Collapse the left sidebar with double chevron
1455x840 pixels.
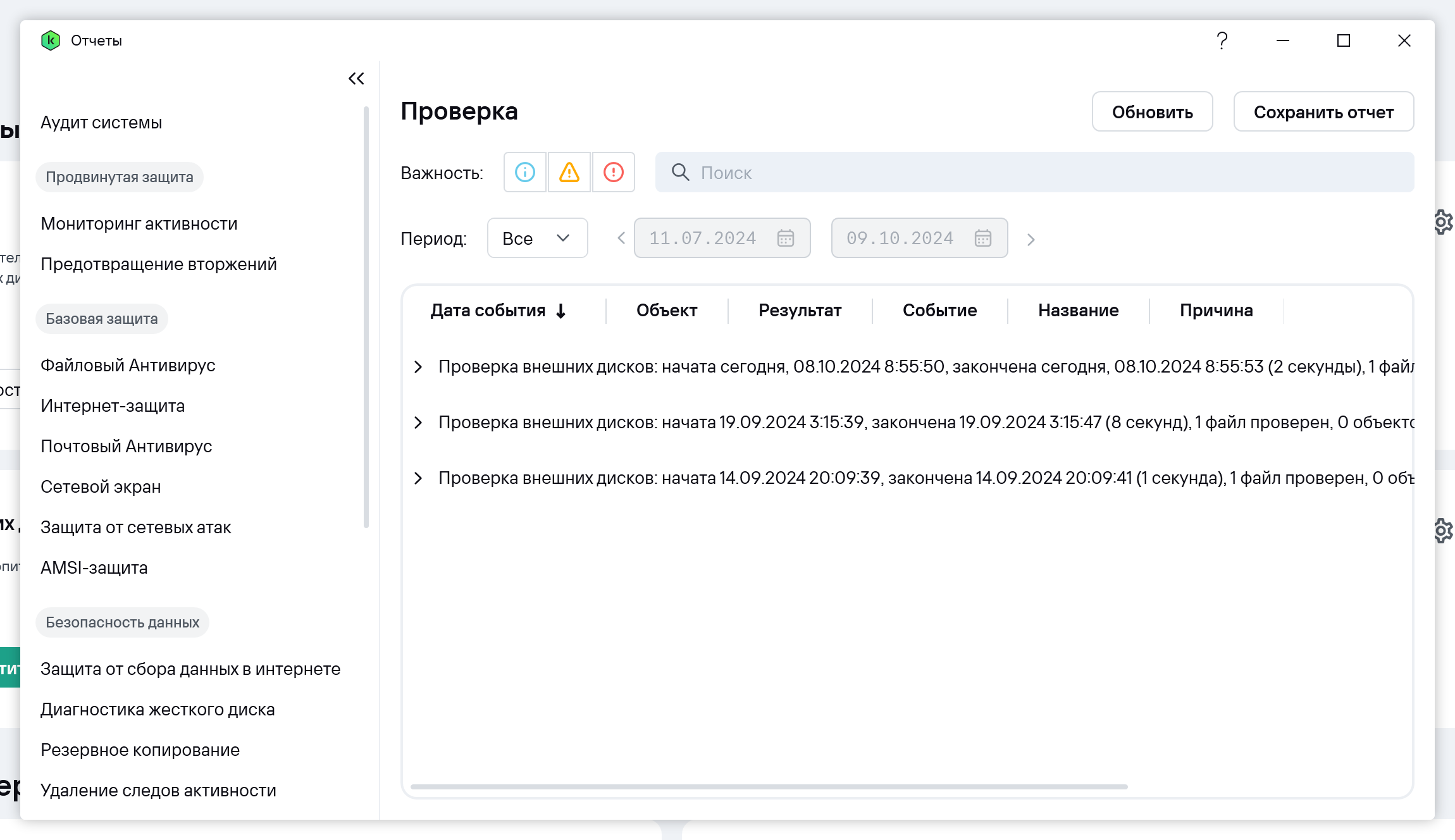(x=356, y=78)
